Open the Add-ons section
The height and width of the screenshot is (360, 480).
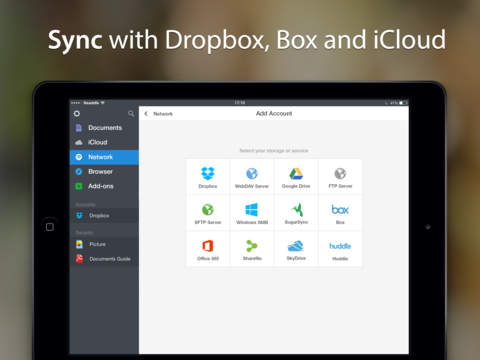click(x=104, y=186)
